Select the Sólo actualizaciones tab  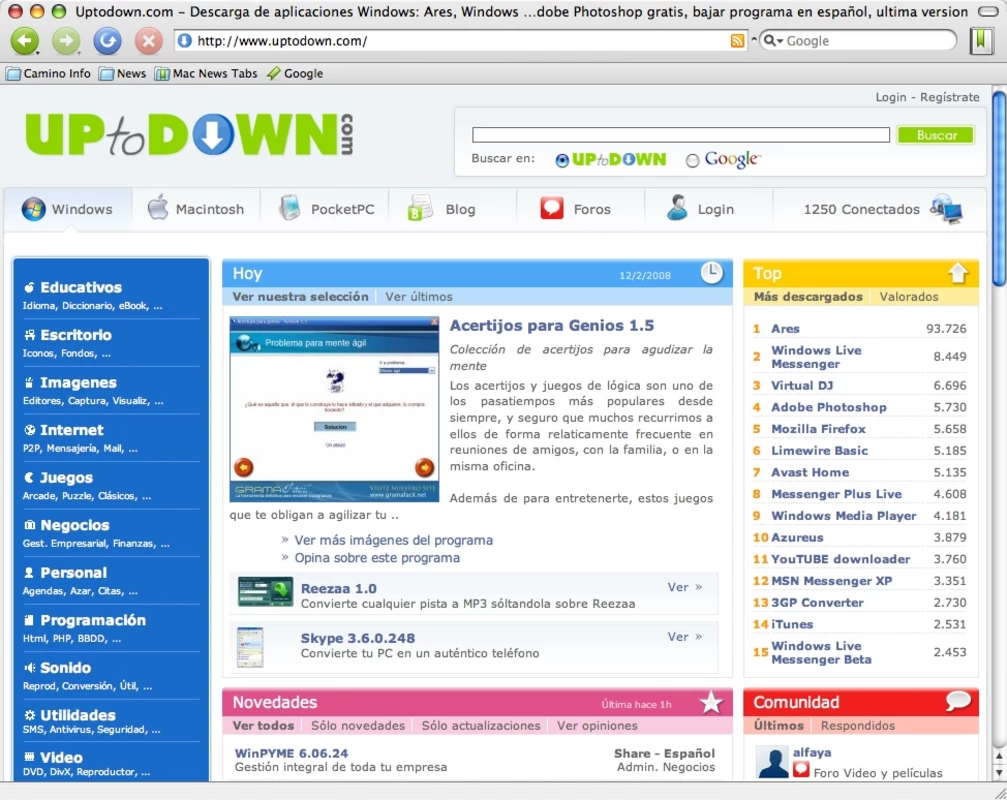click(x=481, y=726)
